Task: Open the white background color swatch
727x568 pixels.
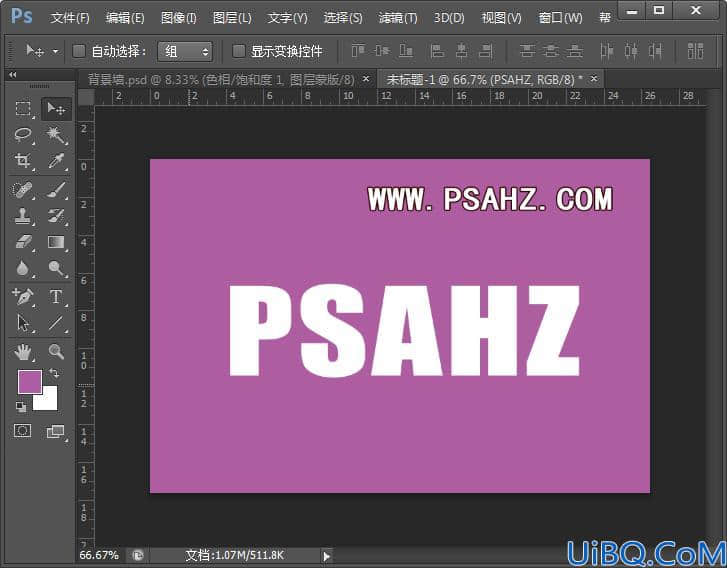Action: pyautogui.click(x=48, y=401)
